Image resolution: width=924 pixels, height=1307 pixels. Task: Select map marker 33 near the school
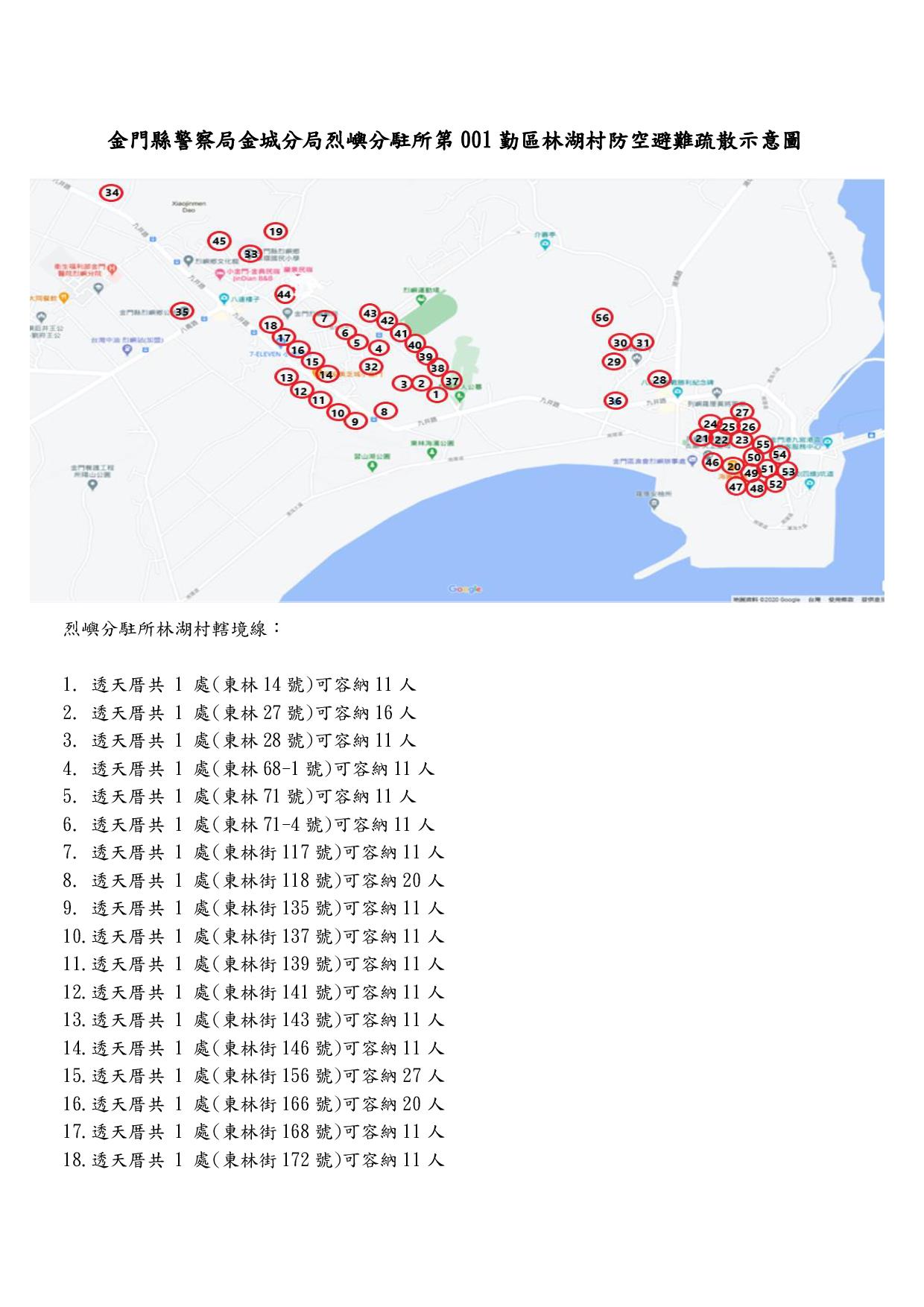250,254
